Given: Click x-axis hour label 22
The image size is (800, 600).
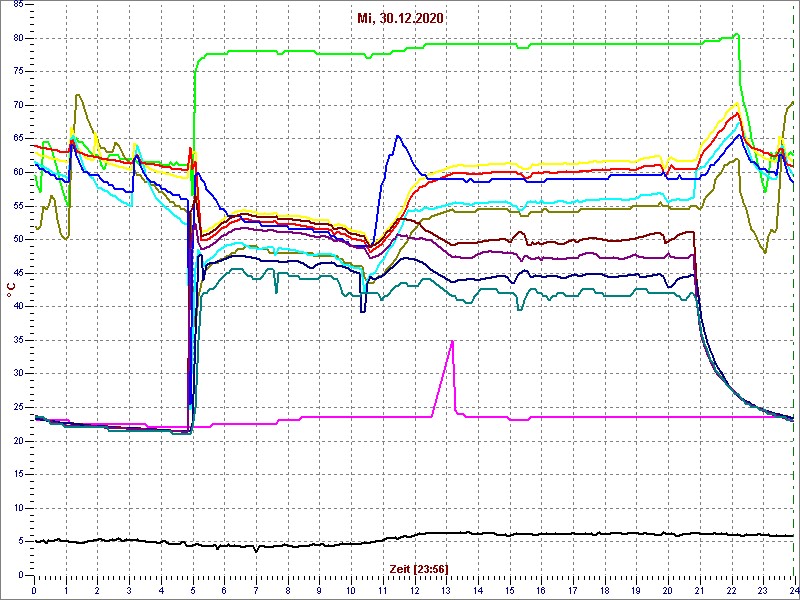Looking at the screenshot, I should [x=731, y=591].
